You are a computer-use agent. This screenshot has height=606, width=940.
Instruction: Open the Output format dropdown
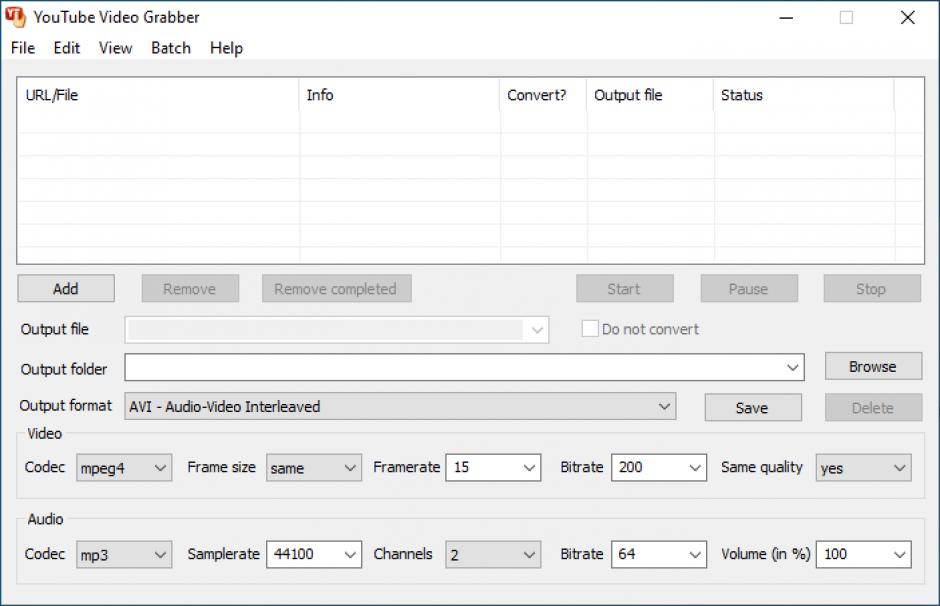coord(400,406)
